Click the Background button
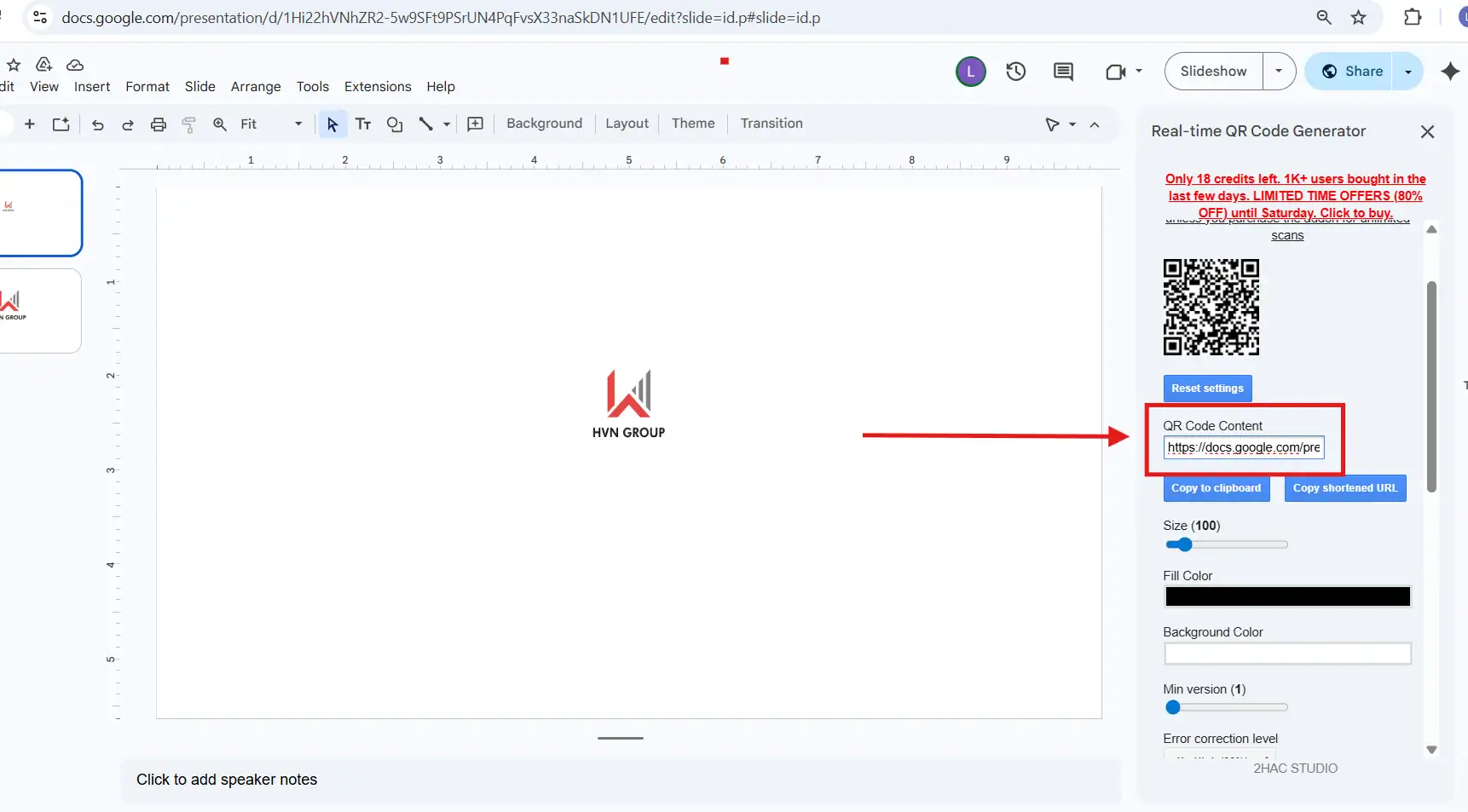1468x812 pixels. click(545, 124)
